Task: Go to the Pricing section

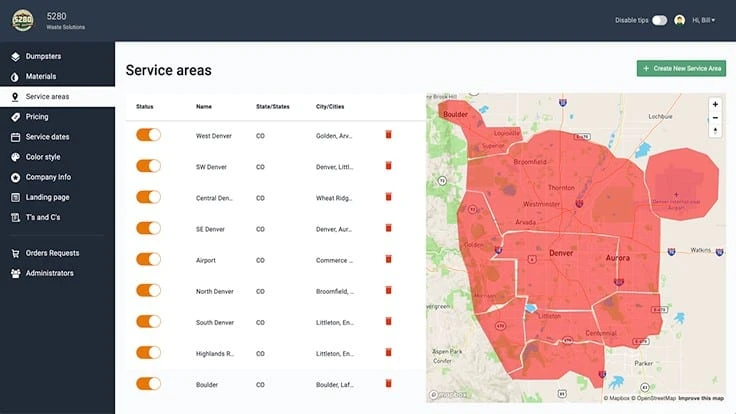Action: click(37, 117)
